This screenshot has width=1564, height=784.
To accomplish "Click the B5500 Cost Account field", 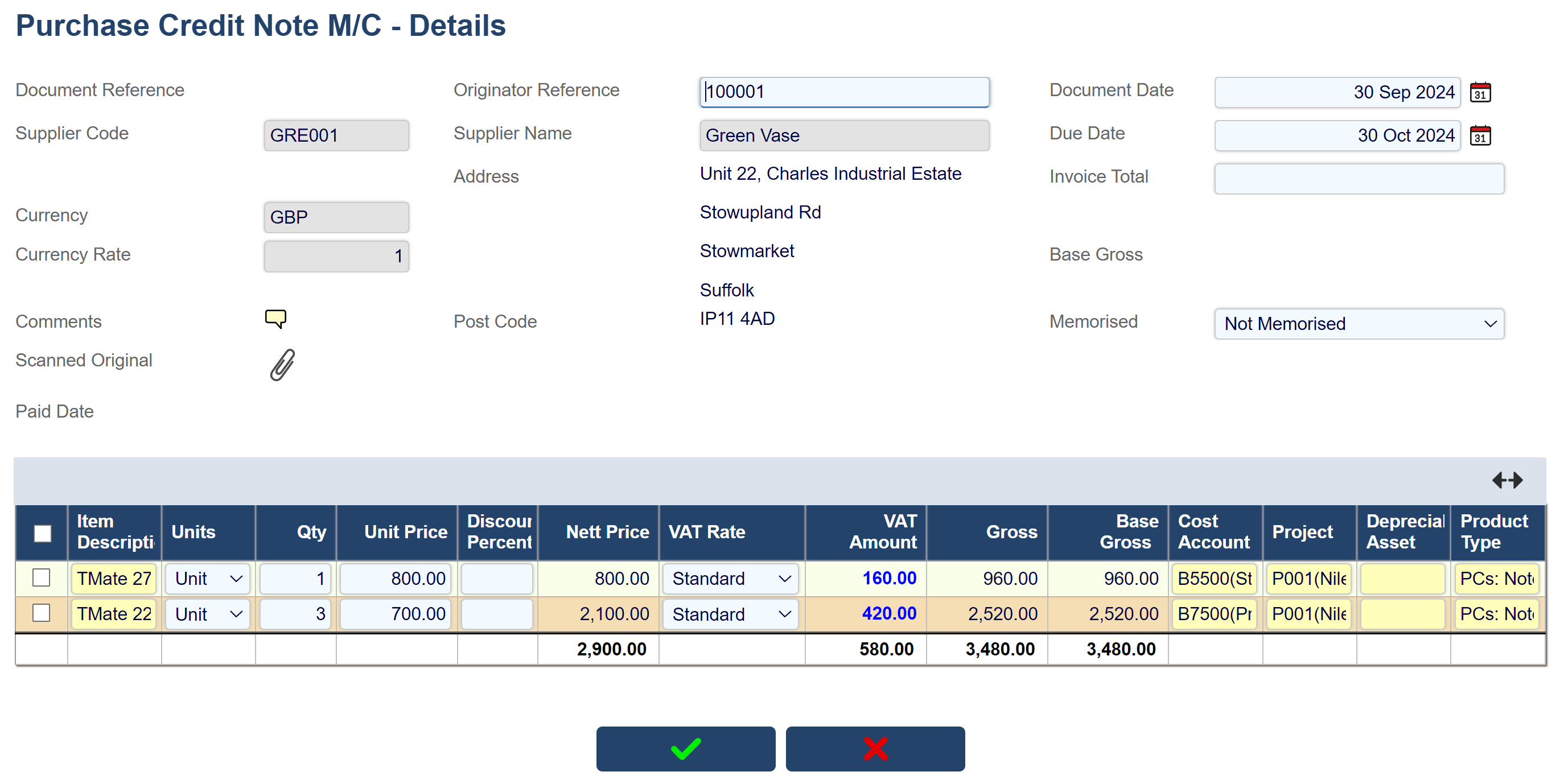I will (x=1215, y=578).
